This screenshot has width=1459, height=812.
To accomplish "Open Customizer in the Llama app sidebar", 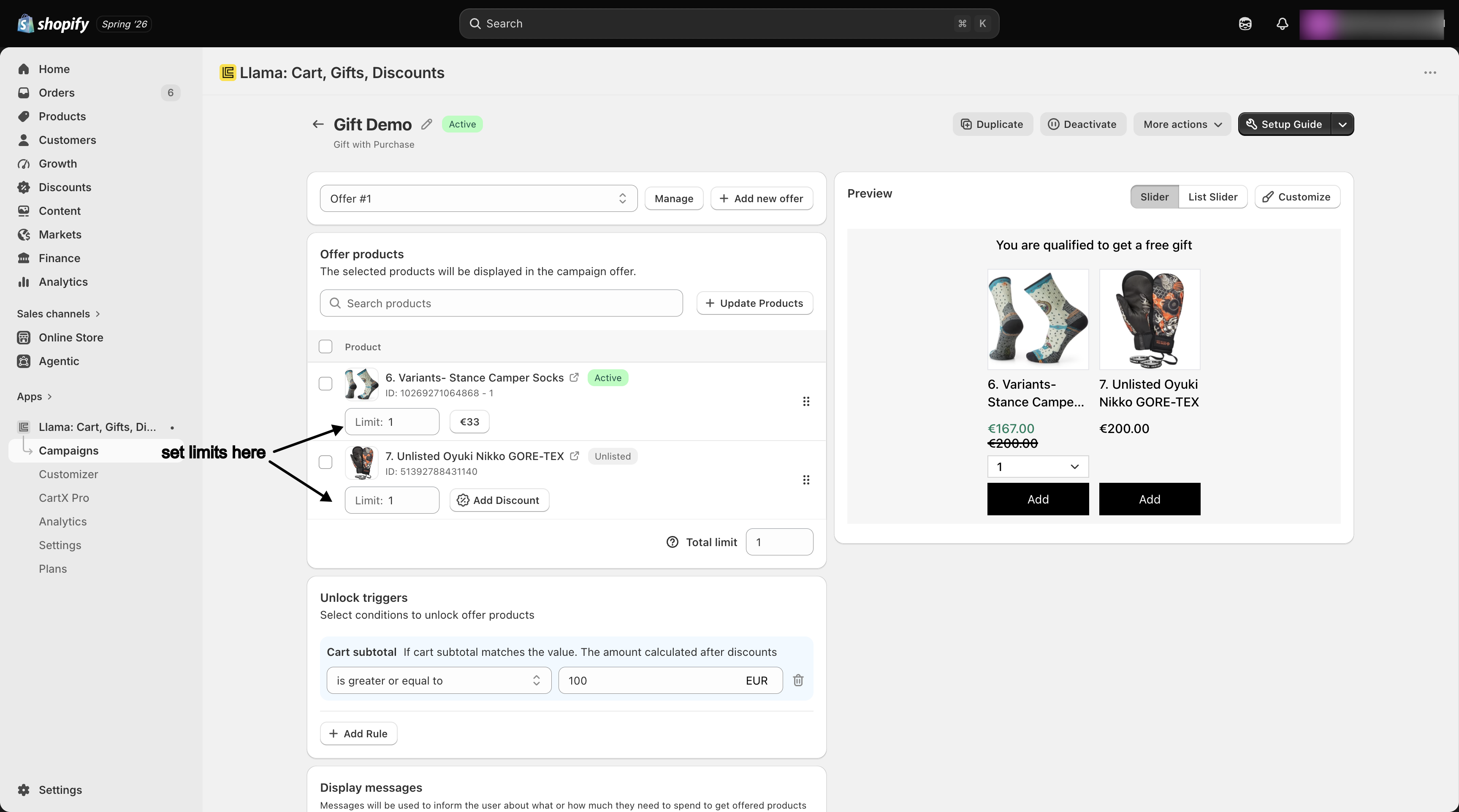I will tap(68, 474).
